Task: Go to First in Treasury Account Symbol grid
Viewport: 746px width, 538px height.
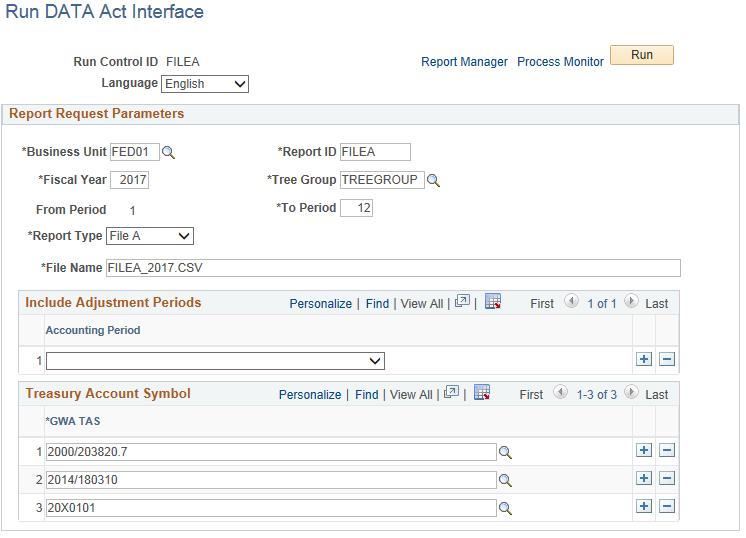Action: [531, 395]
